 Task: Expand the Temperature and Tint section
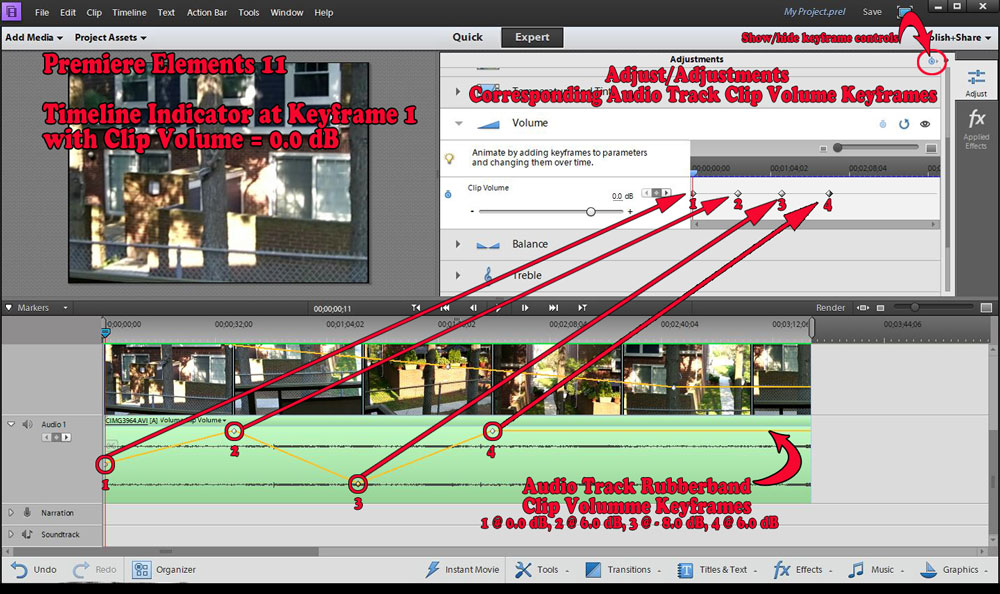pyautogui.click(x=458, y=92)
